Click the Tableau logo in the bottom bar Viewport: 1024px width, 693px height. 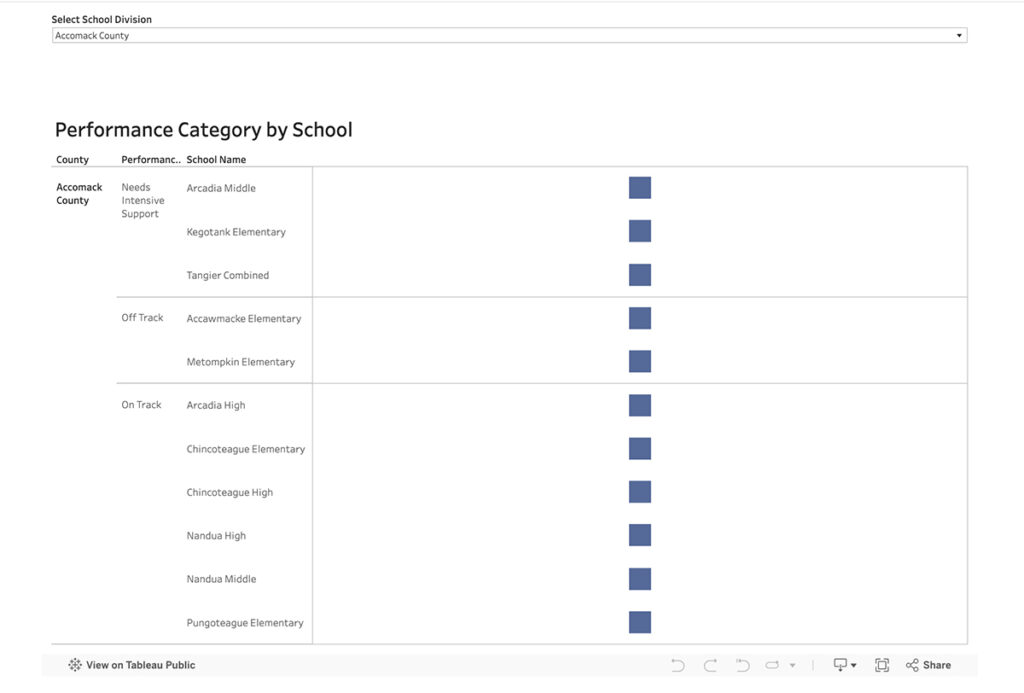[74, 665]
